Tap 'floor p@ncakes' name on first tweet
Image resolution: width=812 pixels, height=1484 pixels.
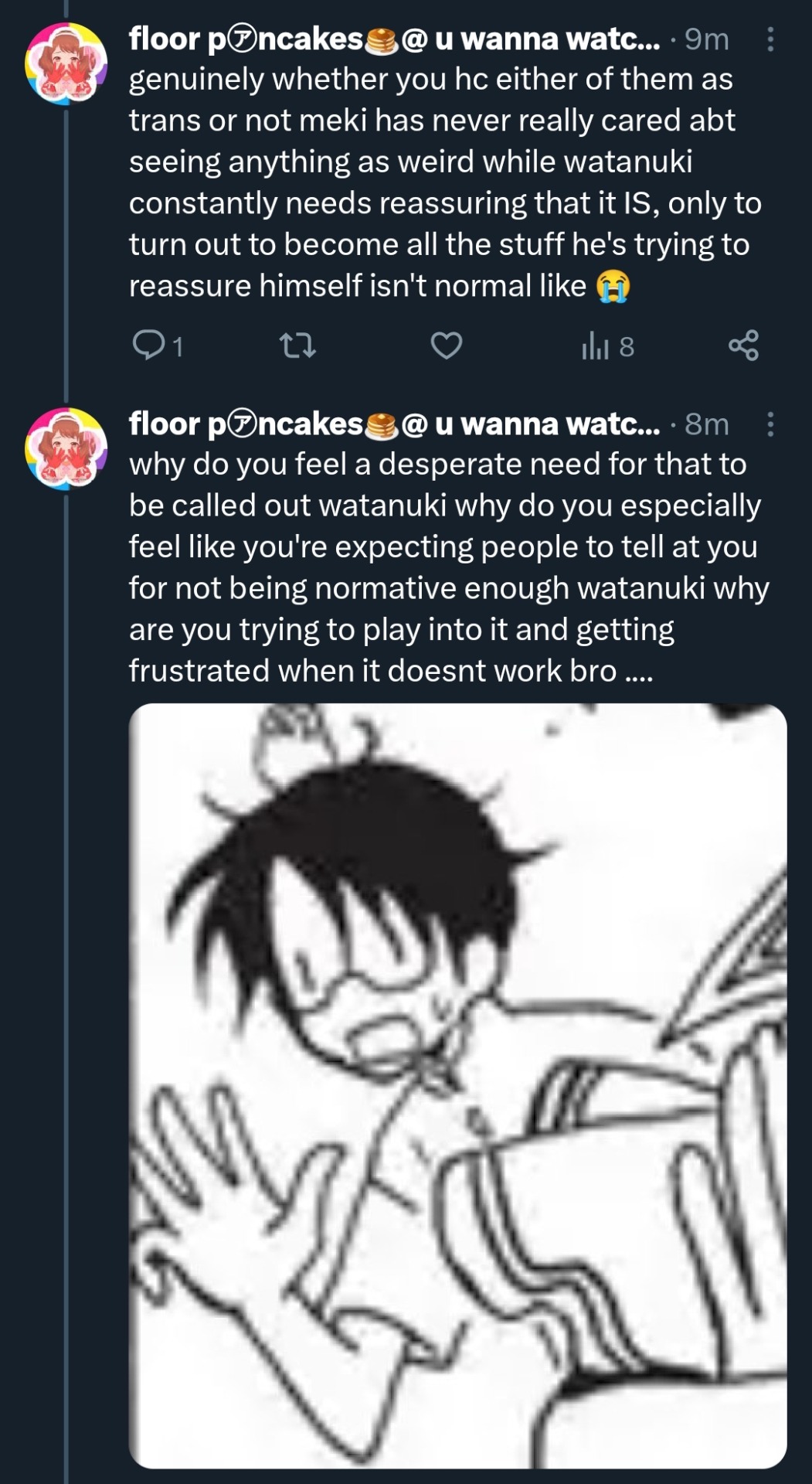pos(246,39)
